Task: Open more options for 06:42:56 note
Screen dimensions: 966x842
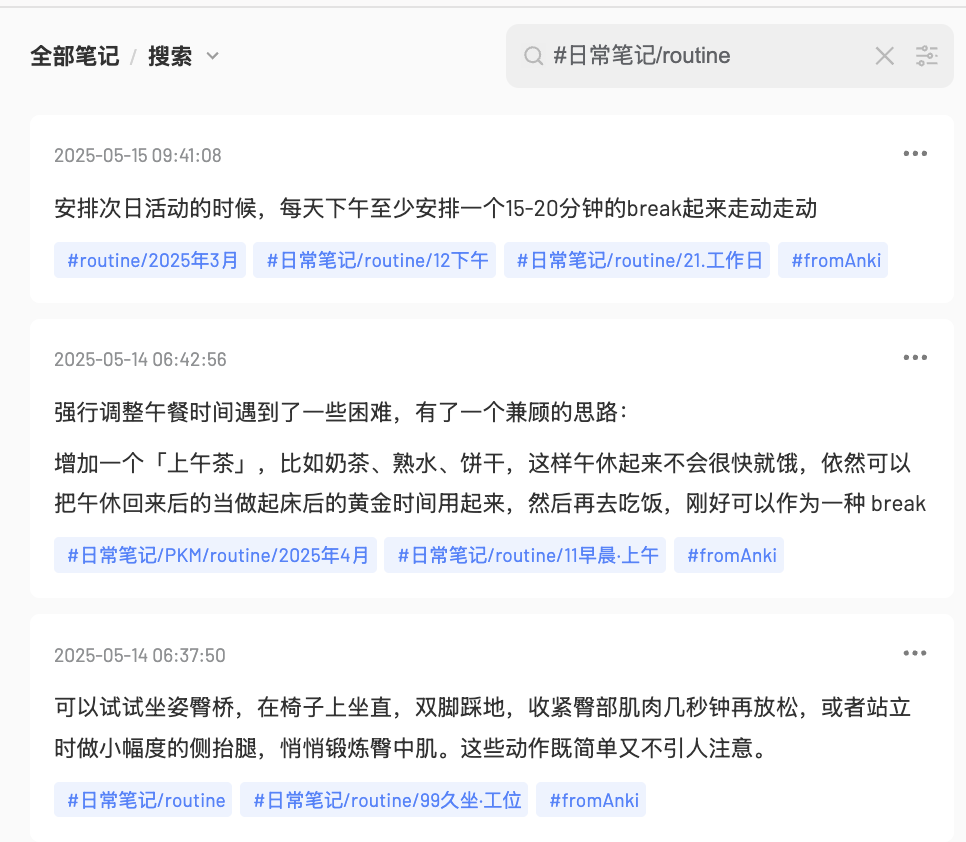Action: [915, 357]
